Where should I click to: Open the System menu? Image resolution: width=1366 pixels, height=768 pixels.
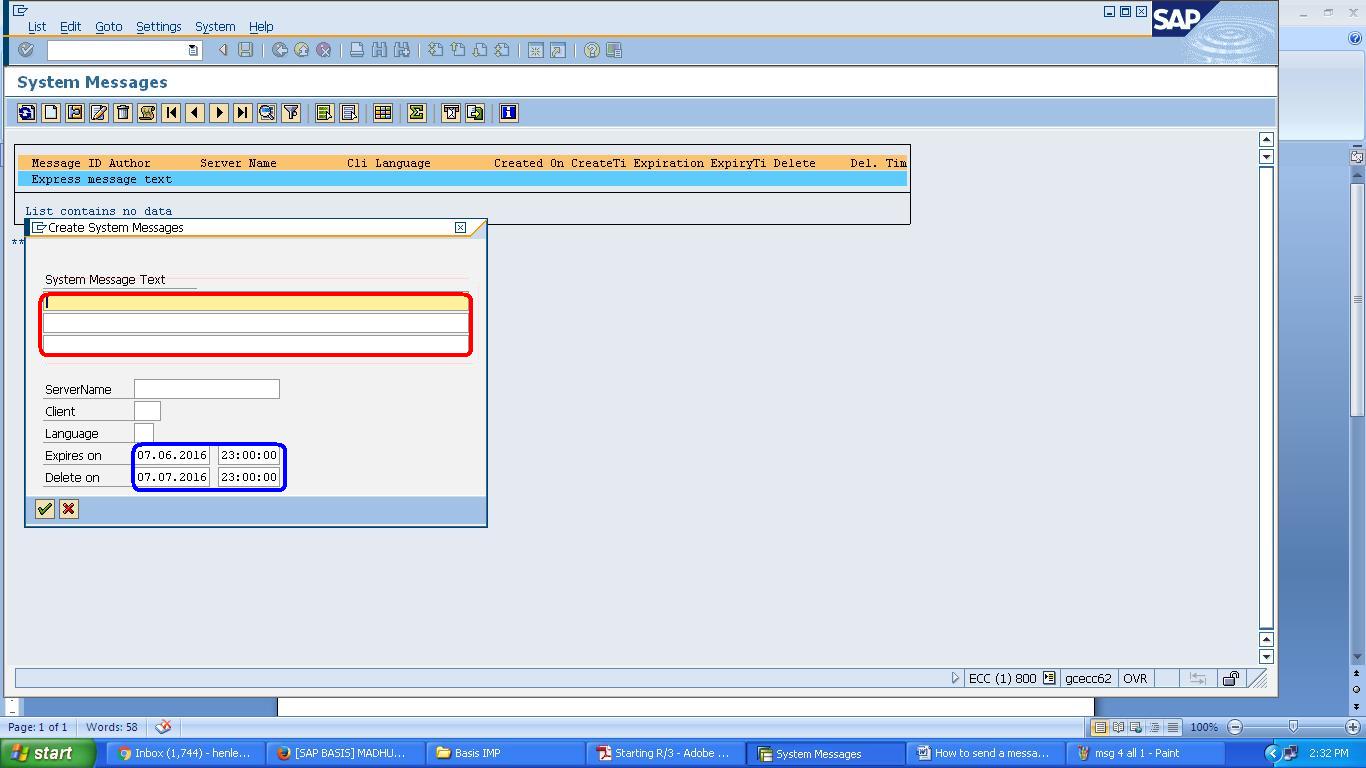[214, 27]
